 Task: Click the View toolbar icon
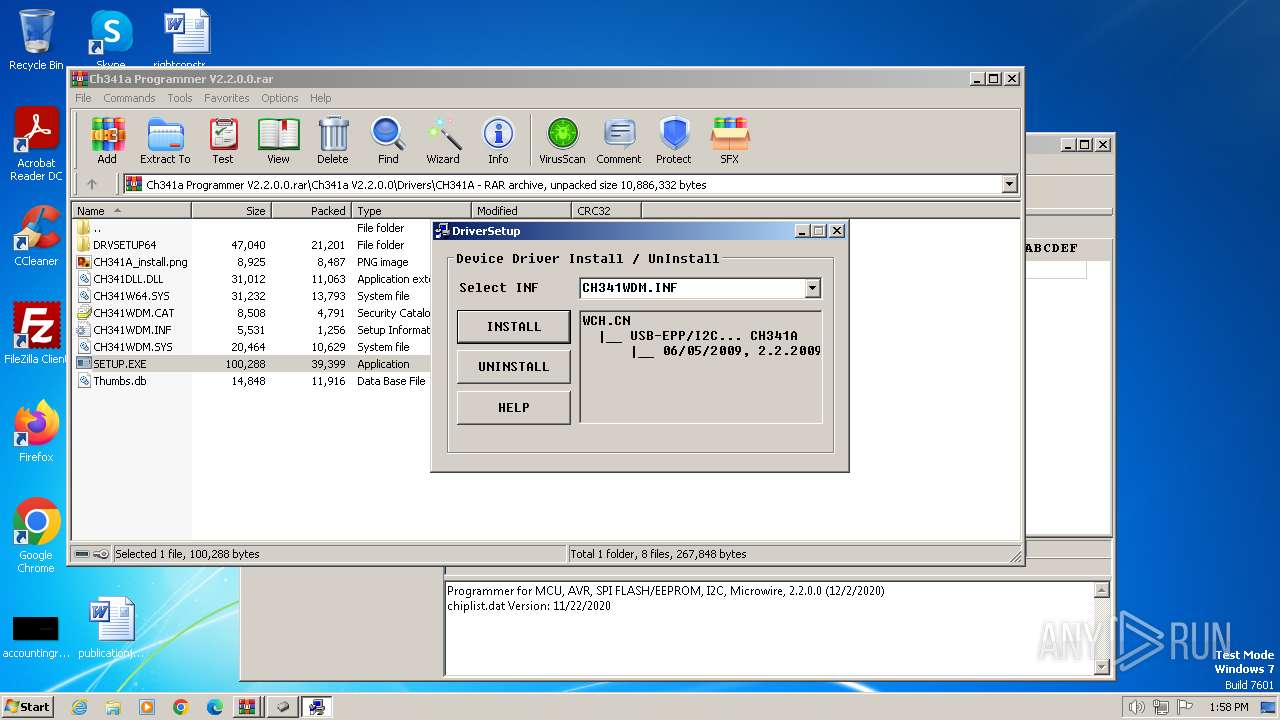278,140
